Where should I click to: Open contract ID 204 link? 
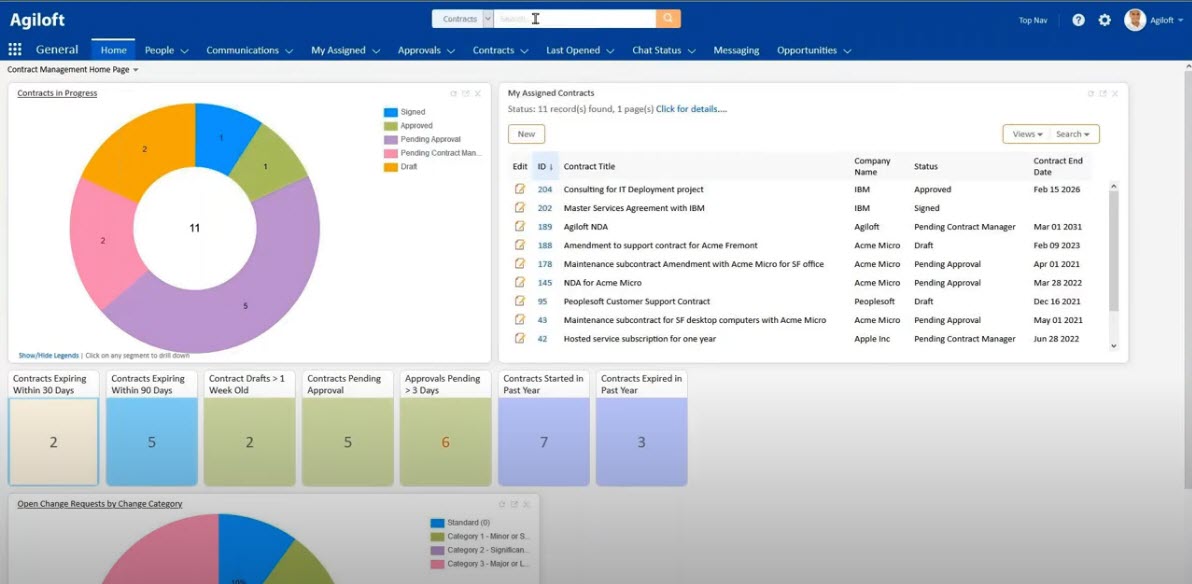click(x=544, y=189)
